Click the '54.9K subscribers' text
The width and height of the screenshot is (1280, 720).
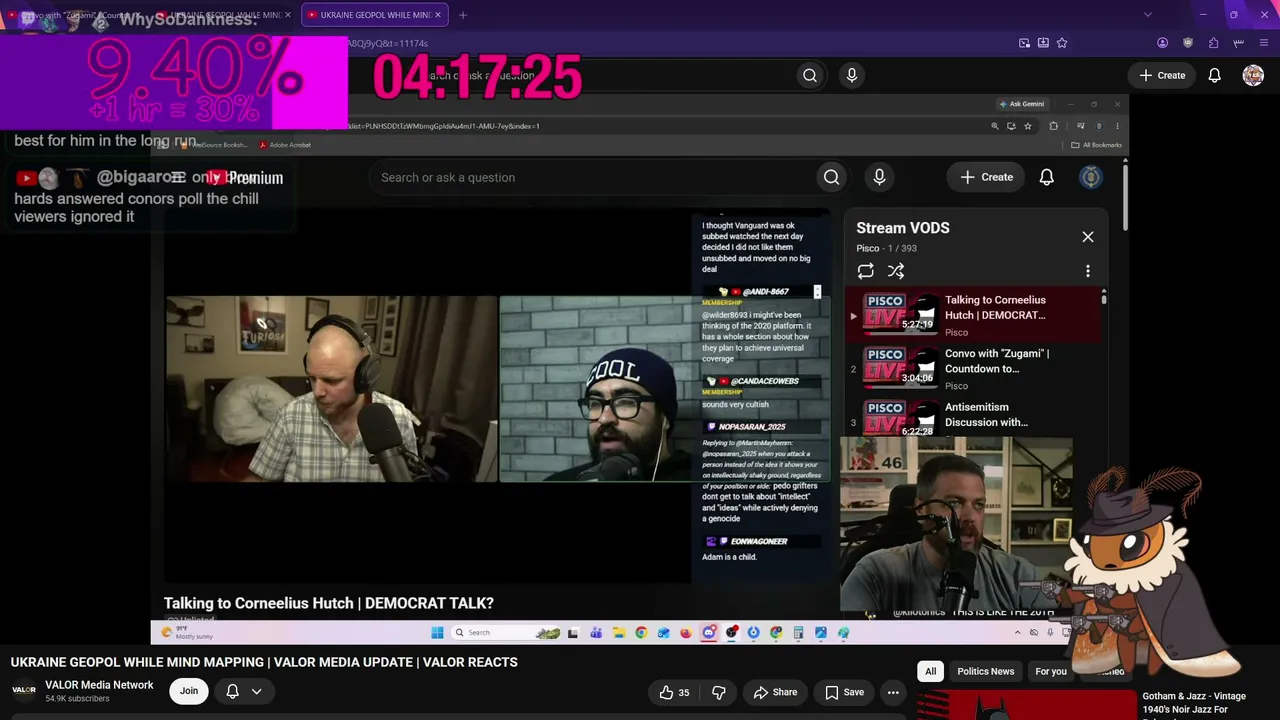click(77, 699)
